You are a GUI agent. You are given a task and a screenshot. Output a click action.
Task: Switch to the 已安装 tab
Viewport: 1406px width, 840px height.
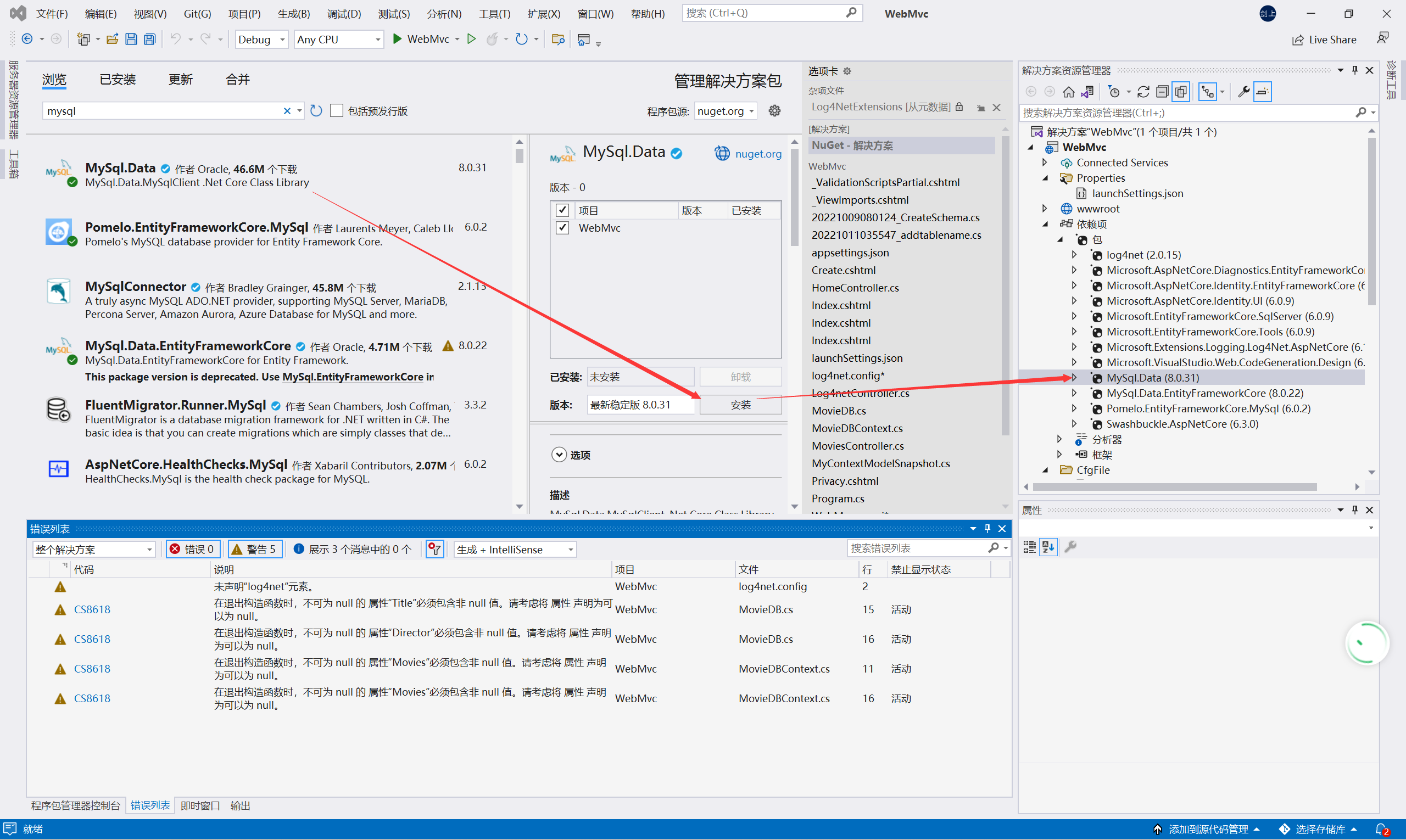click(x=117, y=79)
